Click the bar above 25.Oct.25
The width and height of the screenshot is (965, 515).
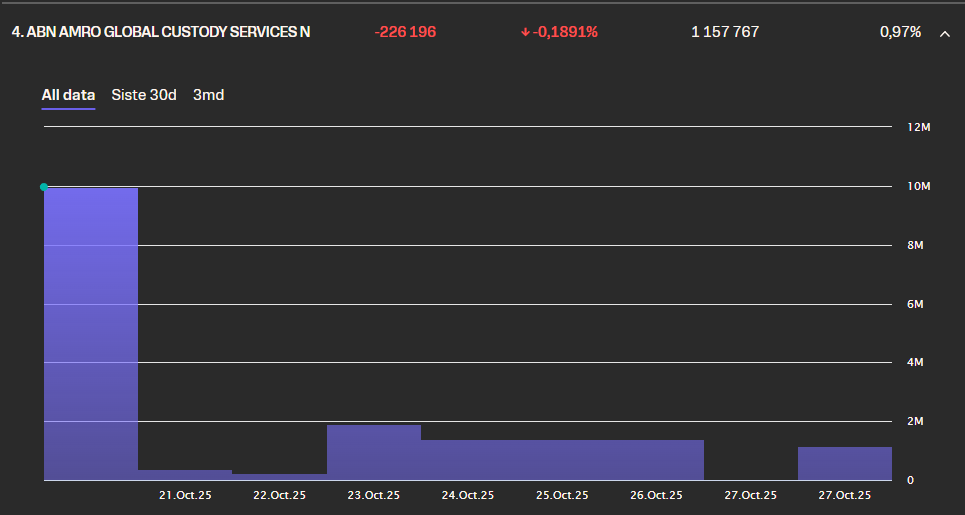(562, 459)
